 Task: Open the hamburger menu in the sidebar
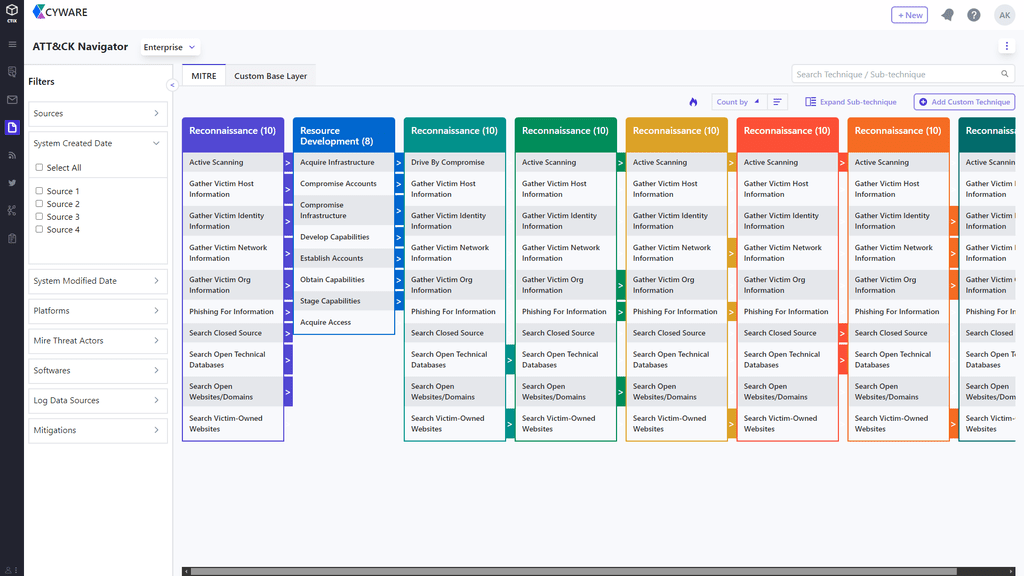[x=12, y=44]
